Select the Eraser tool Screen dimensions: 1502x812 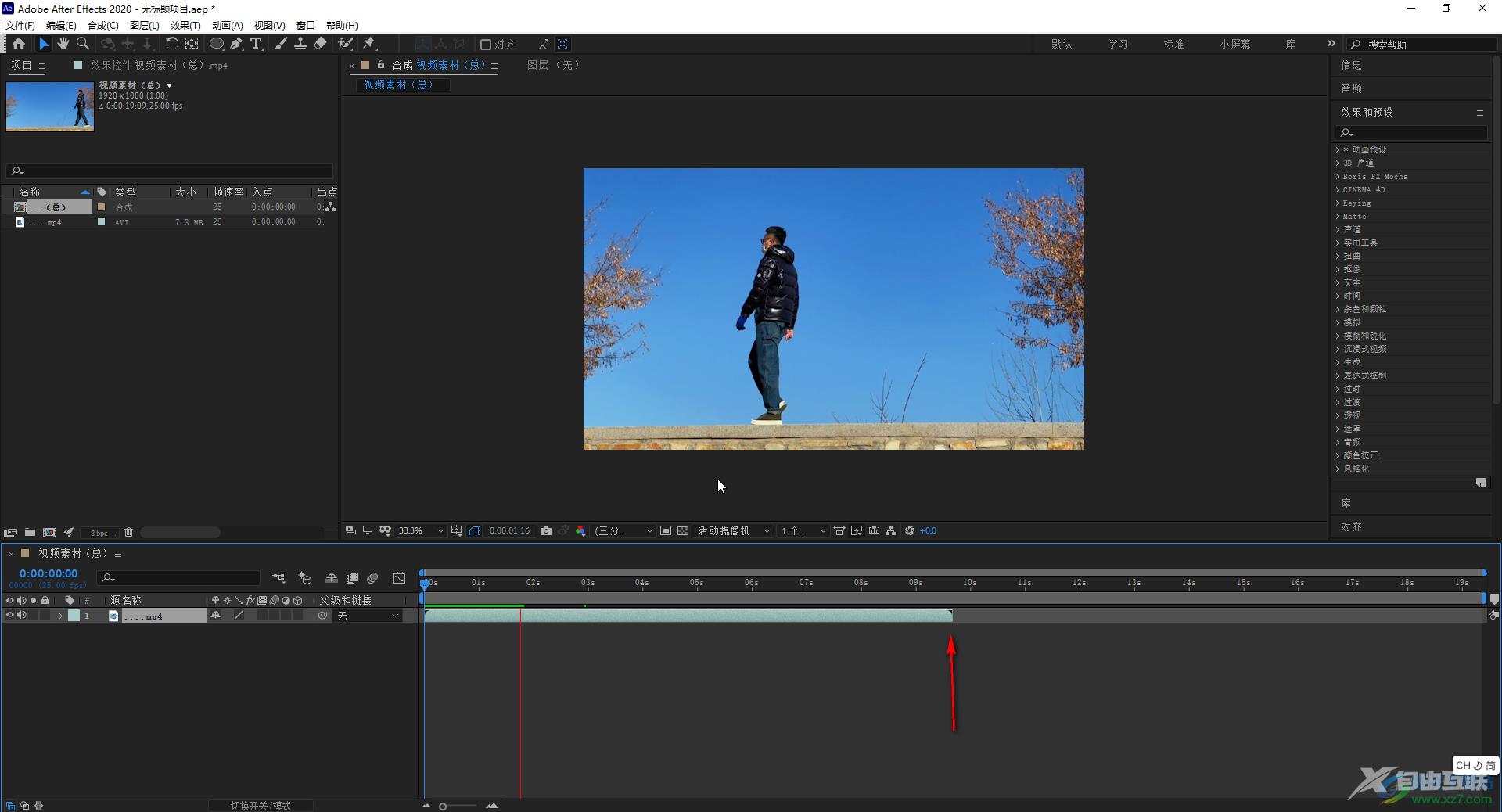pos(320,44)
